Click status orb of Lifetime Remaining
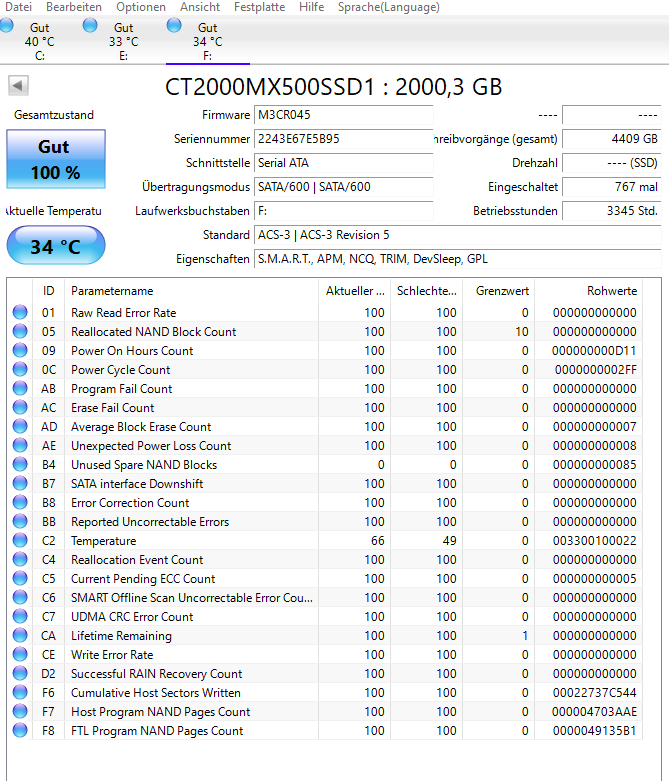Viewport: 669px width, 781px height. 20,635
